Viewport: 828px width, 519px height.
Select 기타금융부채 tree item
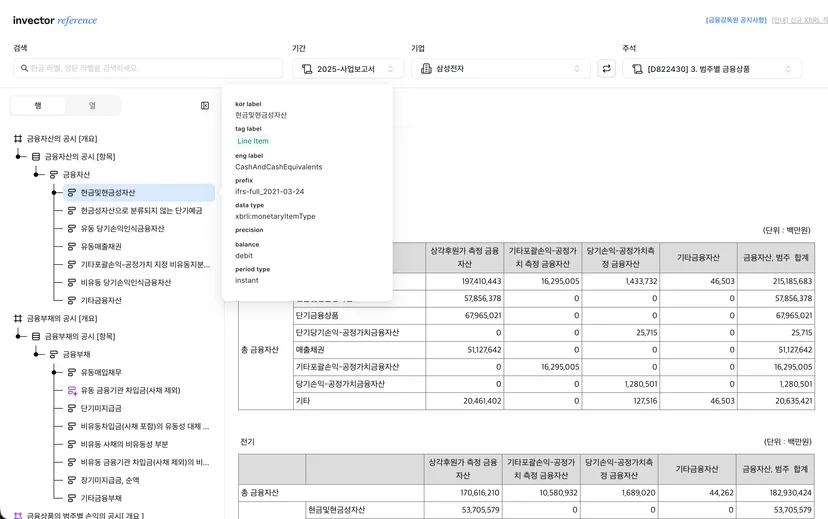pyautogui.click(x=101, y=498)
